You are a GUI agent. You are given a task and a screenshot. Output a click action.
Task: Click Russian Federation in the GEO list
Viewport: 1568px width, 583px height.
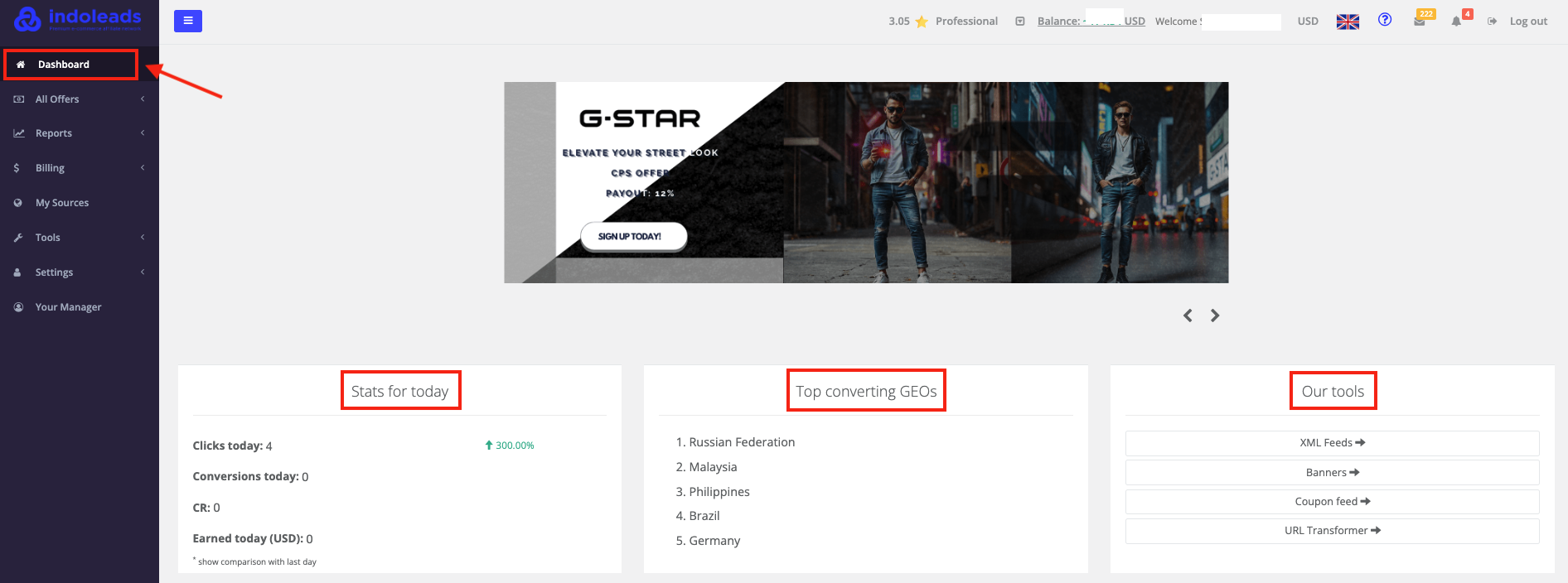742,442
